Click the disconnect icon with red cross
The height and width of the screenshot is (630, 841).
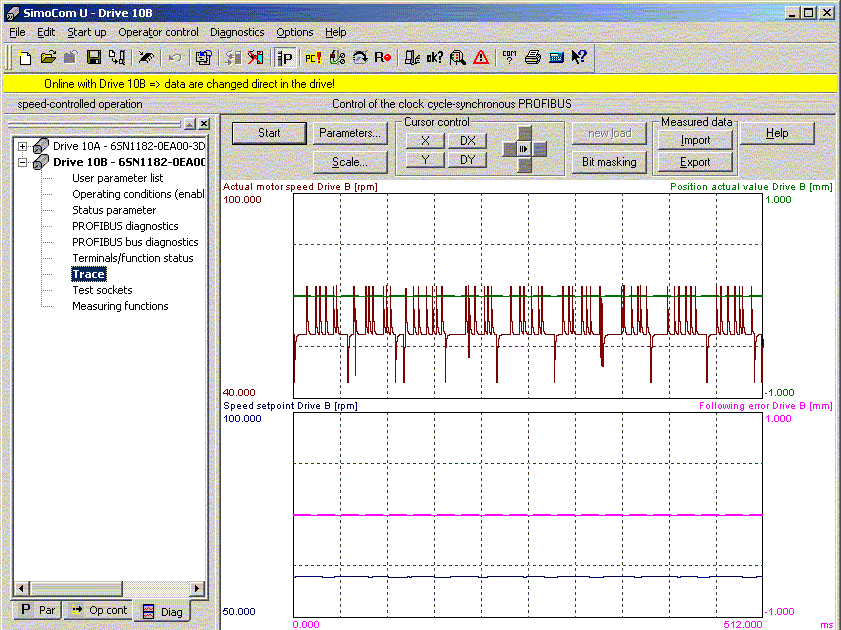click(x=256, y=57)
